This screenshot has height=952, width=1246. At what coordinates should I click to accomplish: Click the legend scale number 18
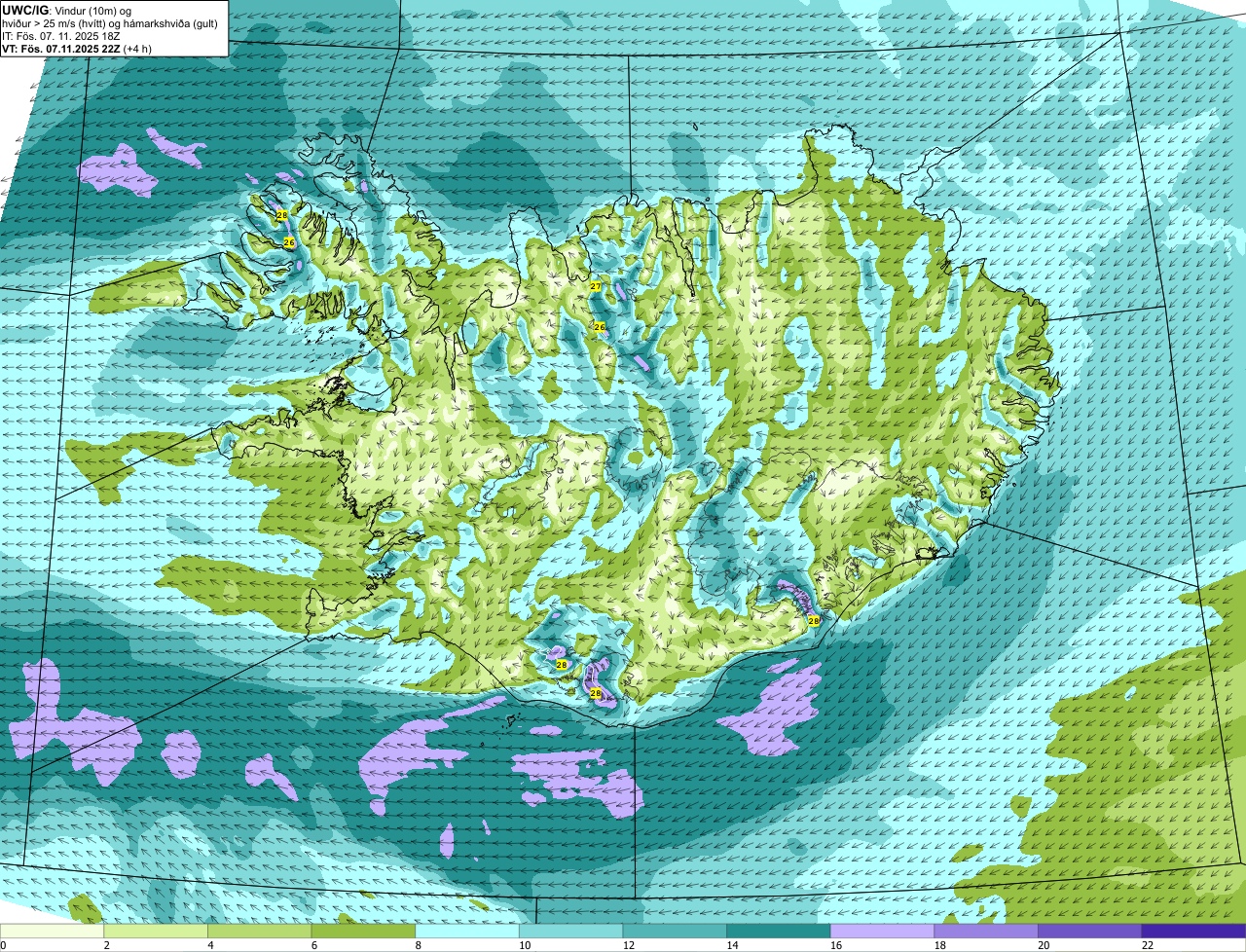[x=939, y=945]
